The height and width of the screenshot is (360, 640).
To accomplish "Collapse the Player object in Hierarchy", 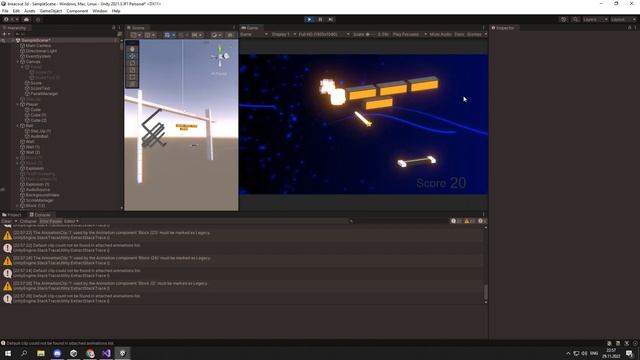I will click(18, 104).
